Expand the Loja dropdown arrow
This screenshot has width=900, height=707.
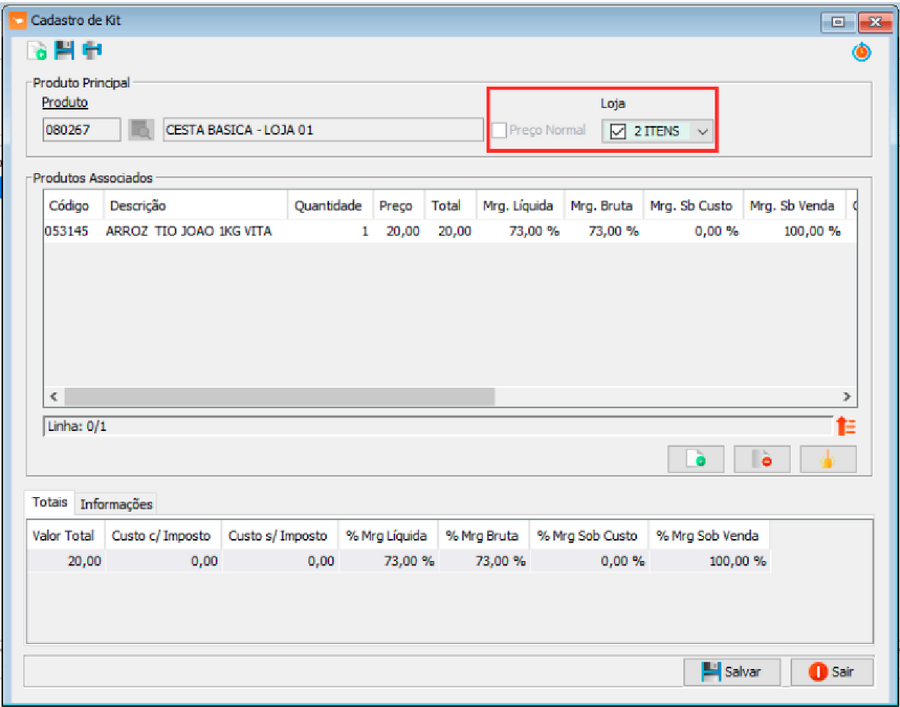[x=703, y=131]
